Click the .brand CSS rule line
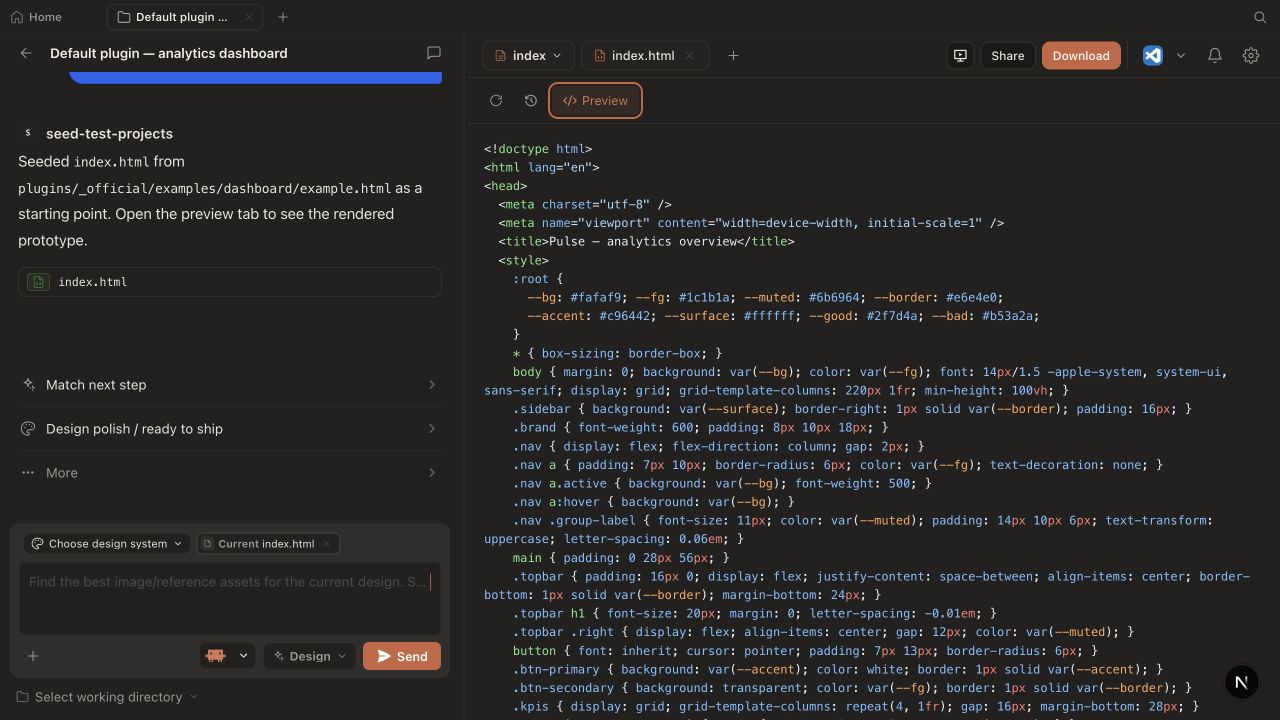The width and height of the screenshot is (1280, 720). [x=701, y=427]
